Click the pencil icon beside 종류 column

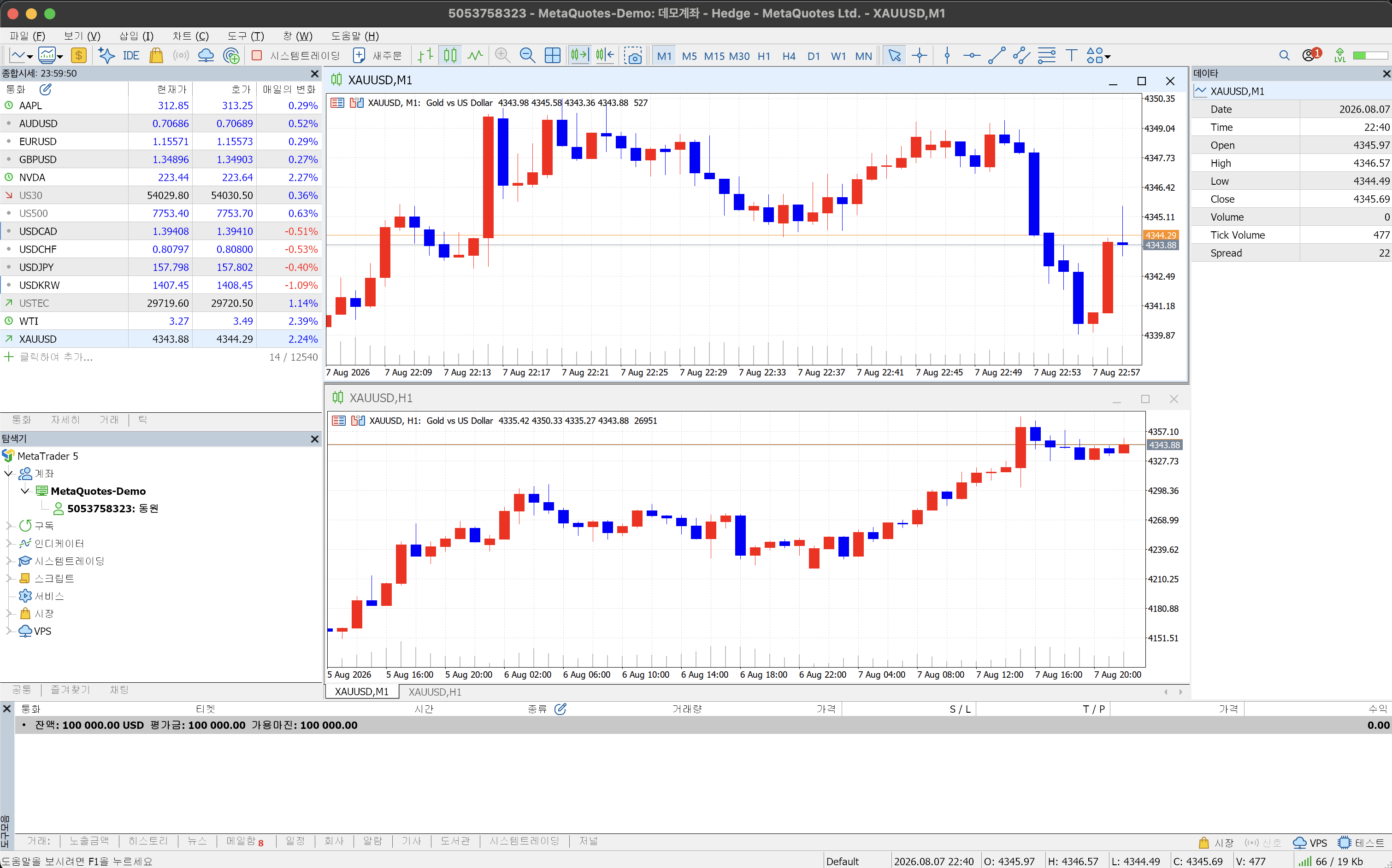(x=560, y=710)
